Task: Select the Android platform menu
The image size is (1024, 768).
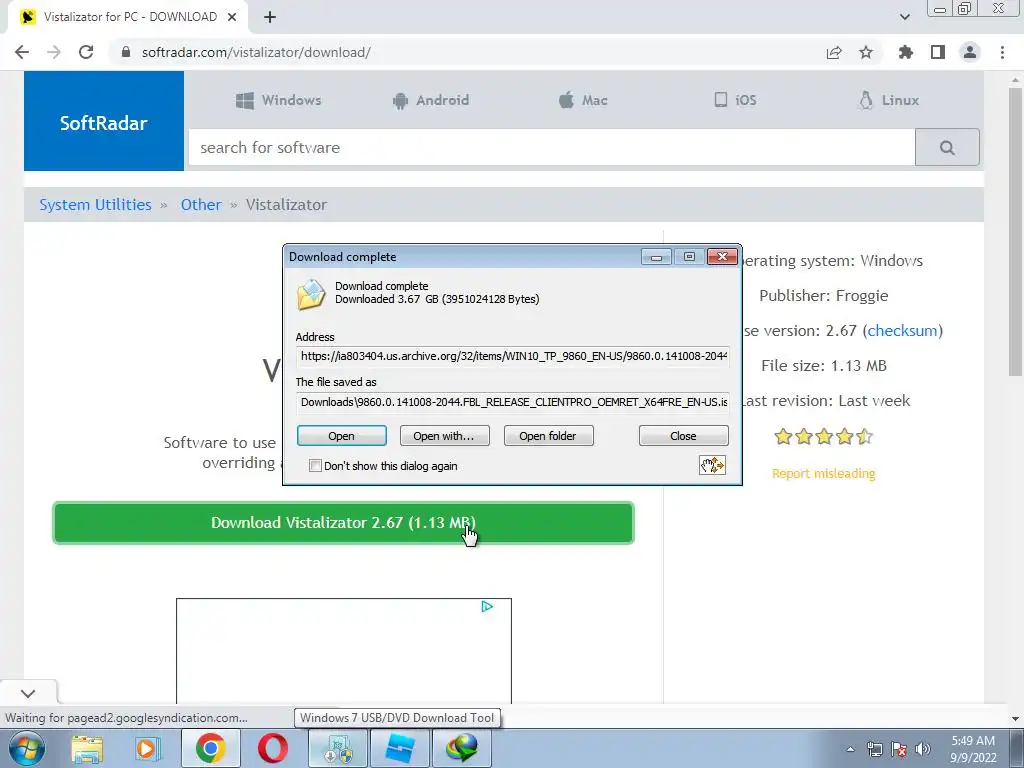Action: point(430,101)
